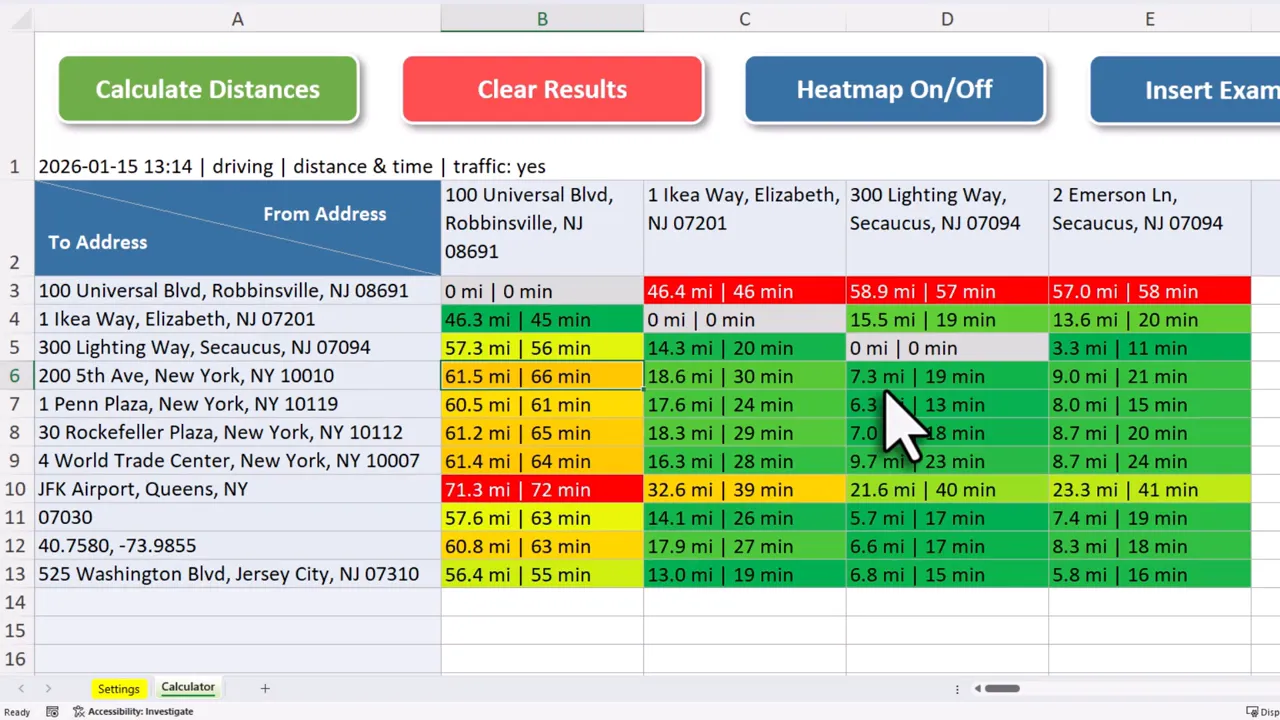Image resolution: width=1280 pixels, height=720 pixels.
Task: Select all cells using the corner button
Action: 20,18
